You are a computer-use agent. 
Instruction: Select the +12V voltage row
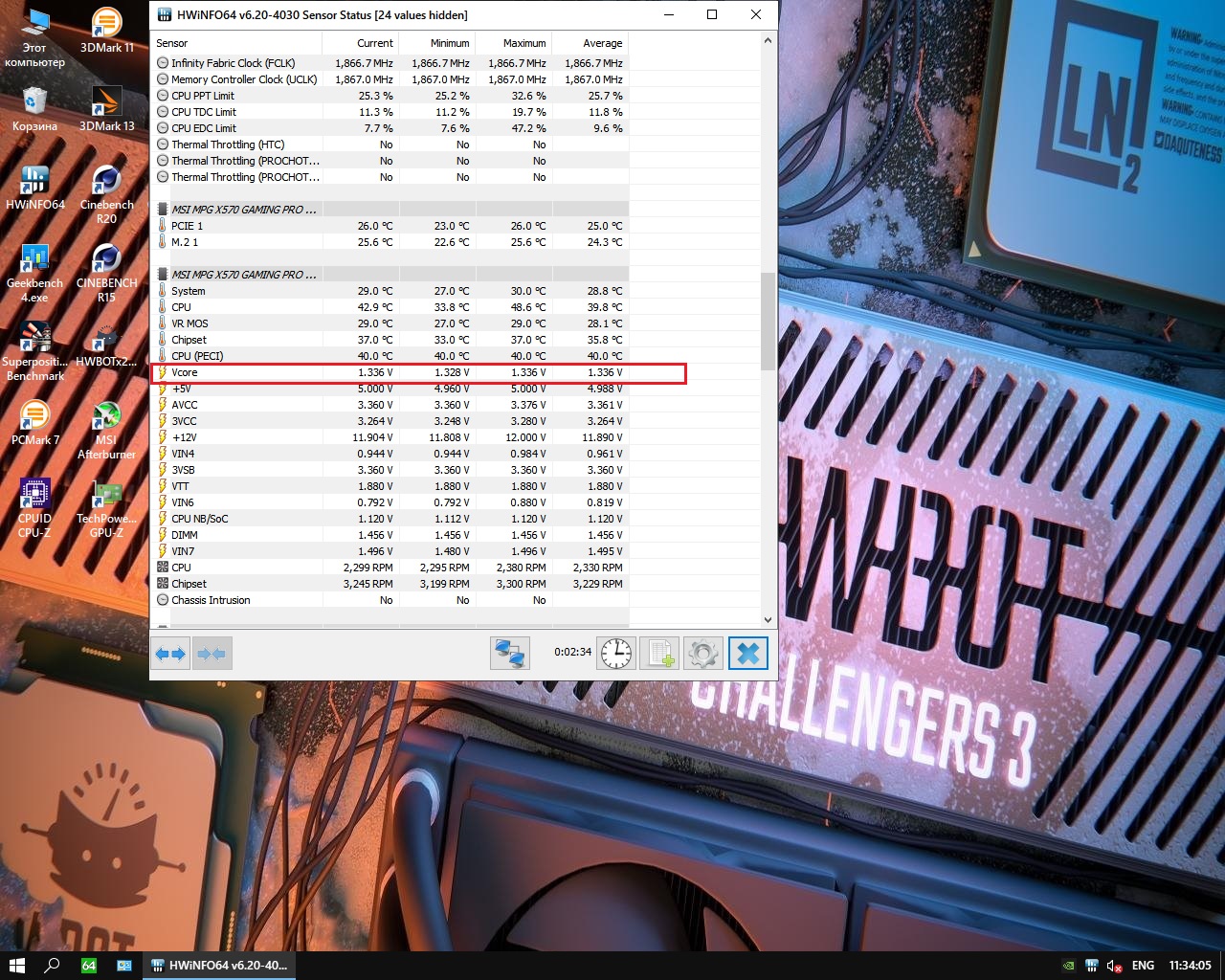[390, 437]
